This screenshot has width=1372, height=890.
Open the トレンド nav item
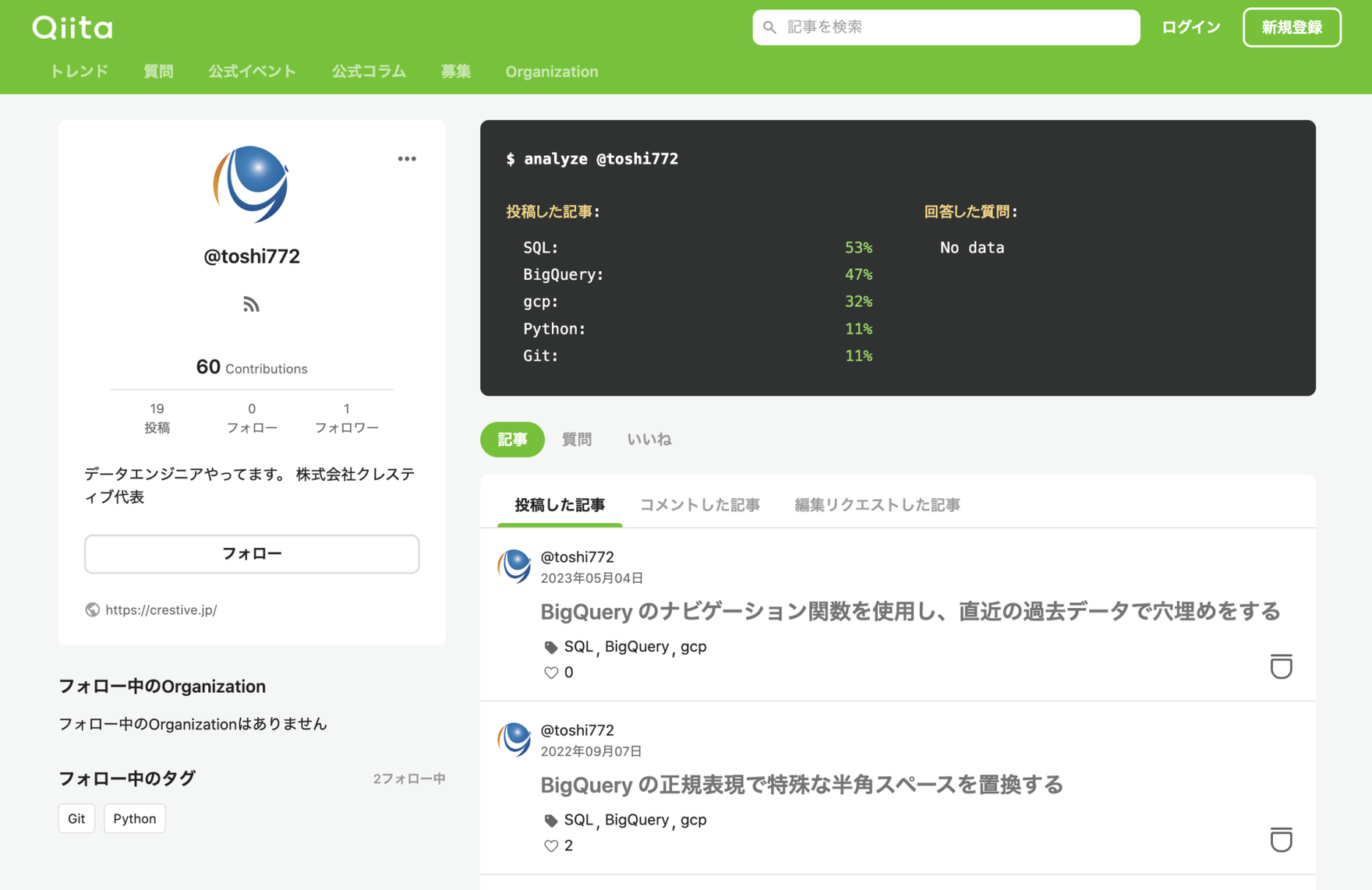click(79, 72)
